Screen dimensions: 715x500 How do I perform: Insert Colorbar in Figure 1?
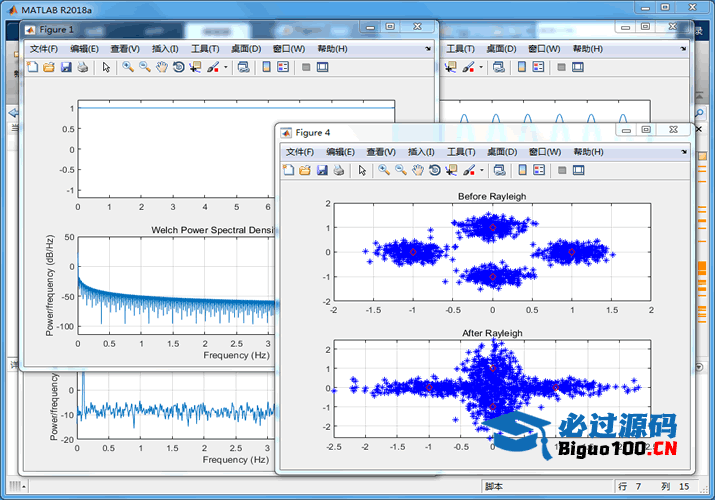[x=267, y=67]
